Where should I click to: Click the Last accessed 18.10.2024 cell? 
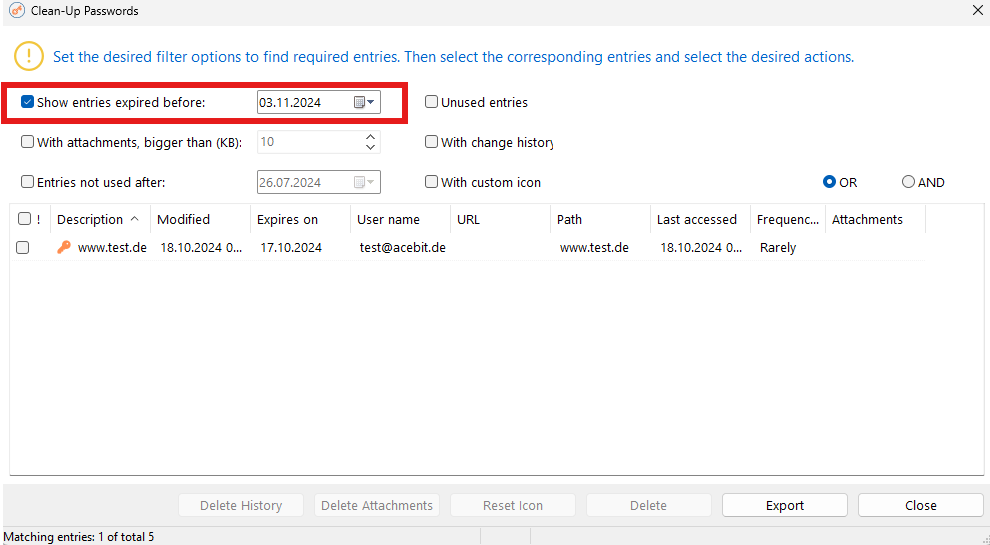[x=701, y=248]
